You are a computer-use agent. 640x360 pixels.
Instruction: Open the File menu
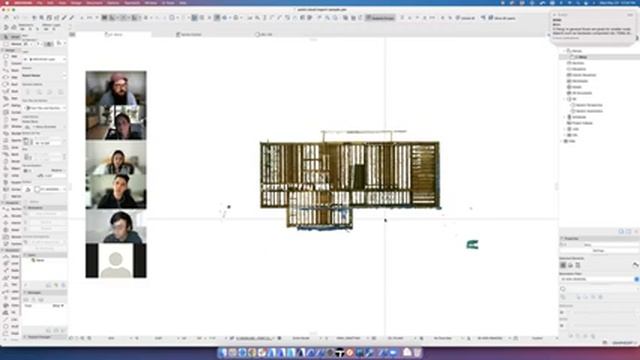point(40,2)
